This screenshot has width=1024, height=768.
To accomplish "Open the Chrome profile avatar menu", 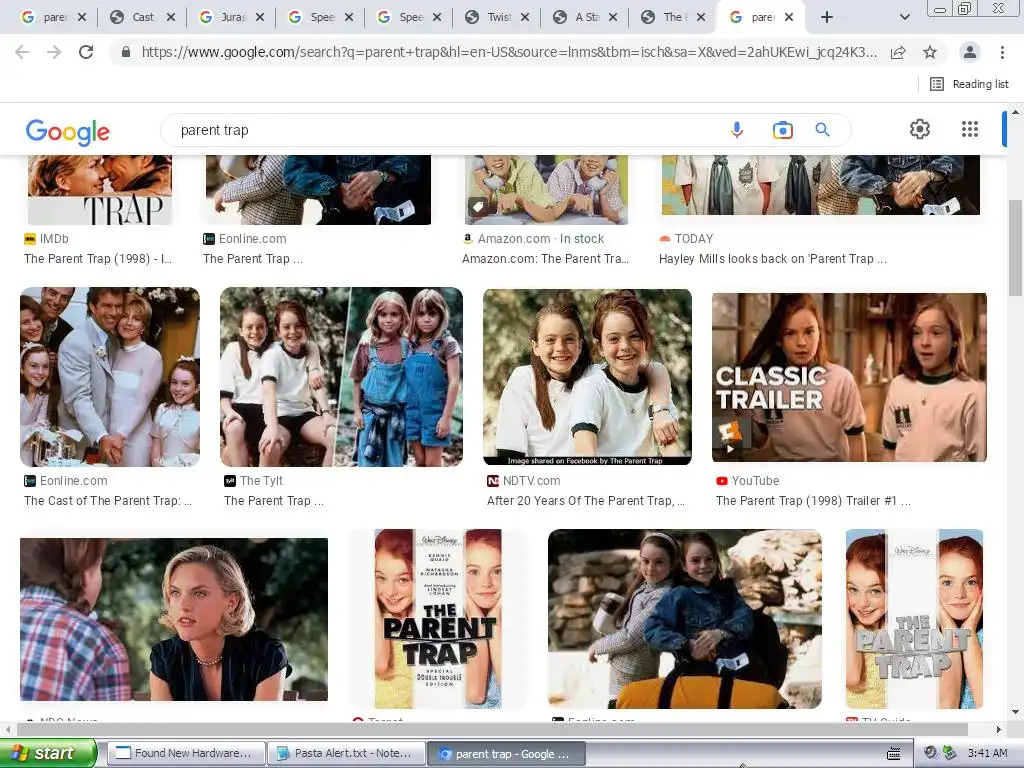I will point(970,52).
